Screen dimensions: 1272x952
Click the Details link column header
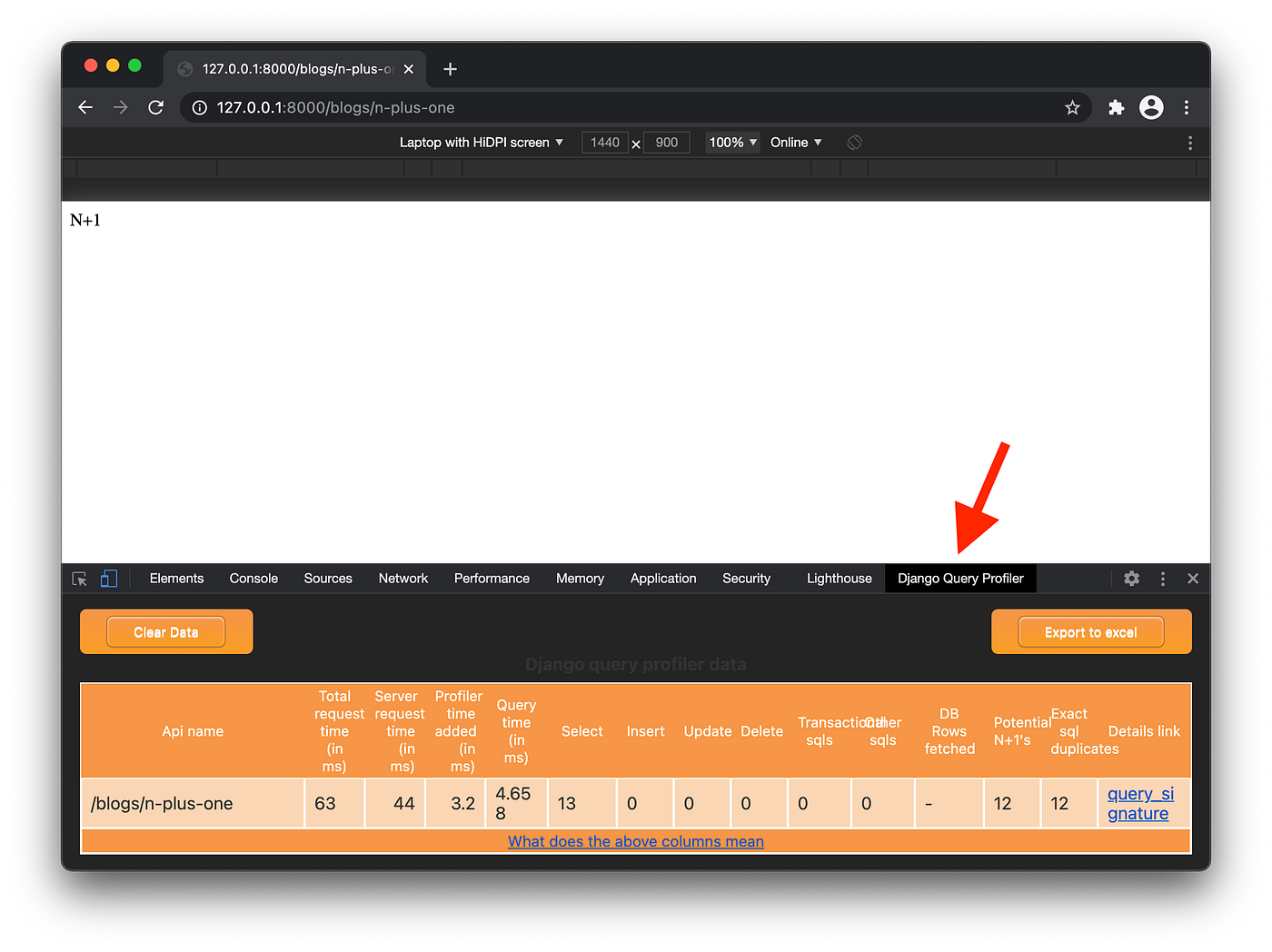1144,731
